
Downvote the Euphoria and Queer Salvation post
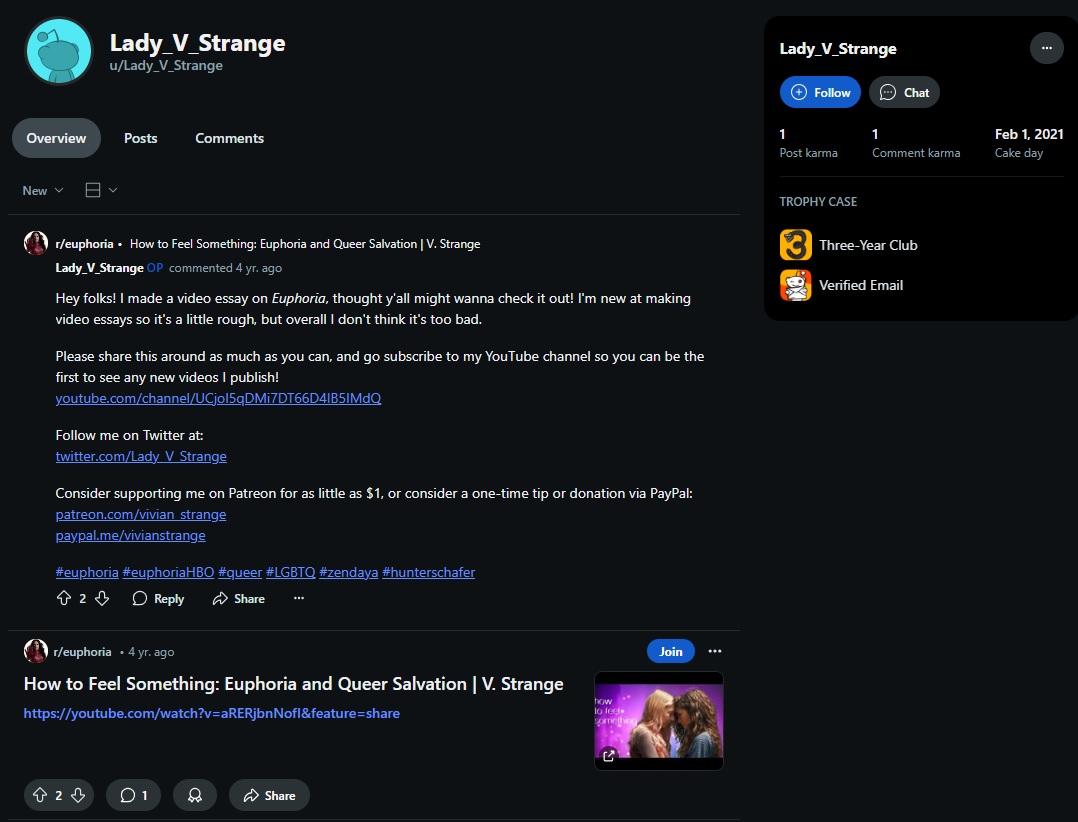(x=78, y=795)
